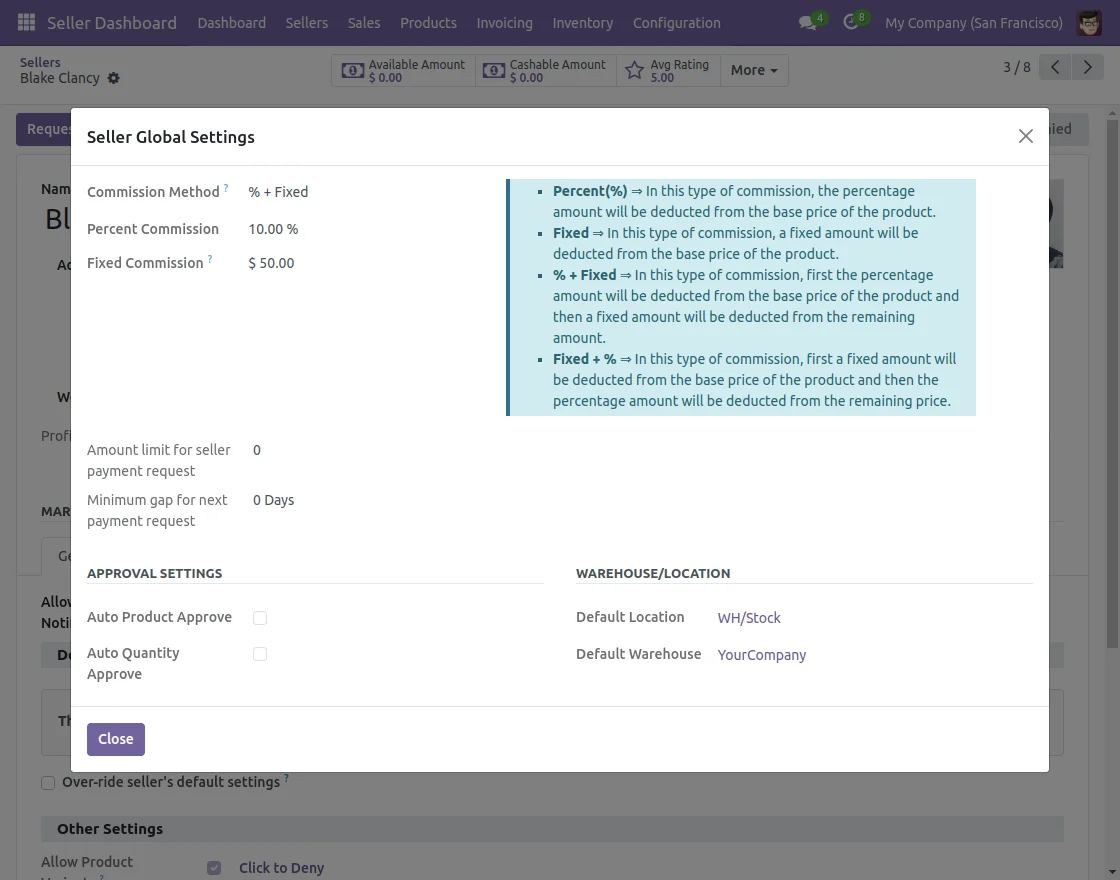This screenshot has width=1120, height=880.
Task: Navigate to the next seller record
Action: tap(1088, 66)
